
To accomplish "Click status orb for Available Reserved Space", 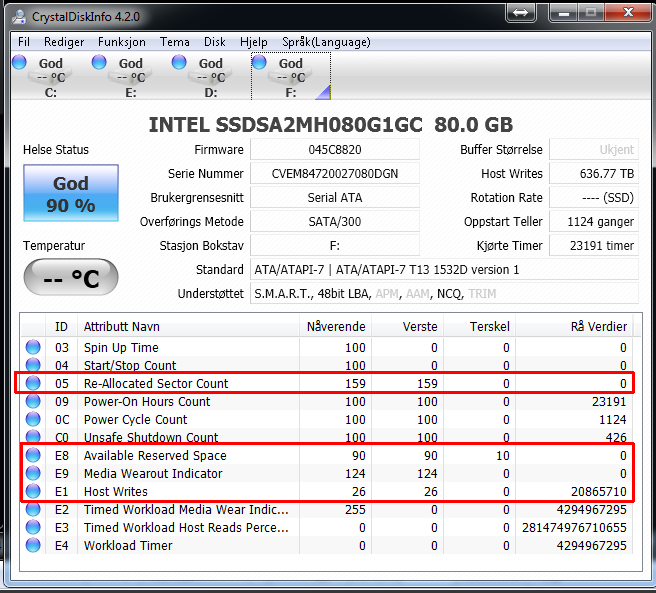I will click(33, 455).
